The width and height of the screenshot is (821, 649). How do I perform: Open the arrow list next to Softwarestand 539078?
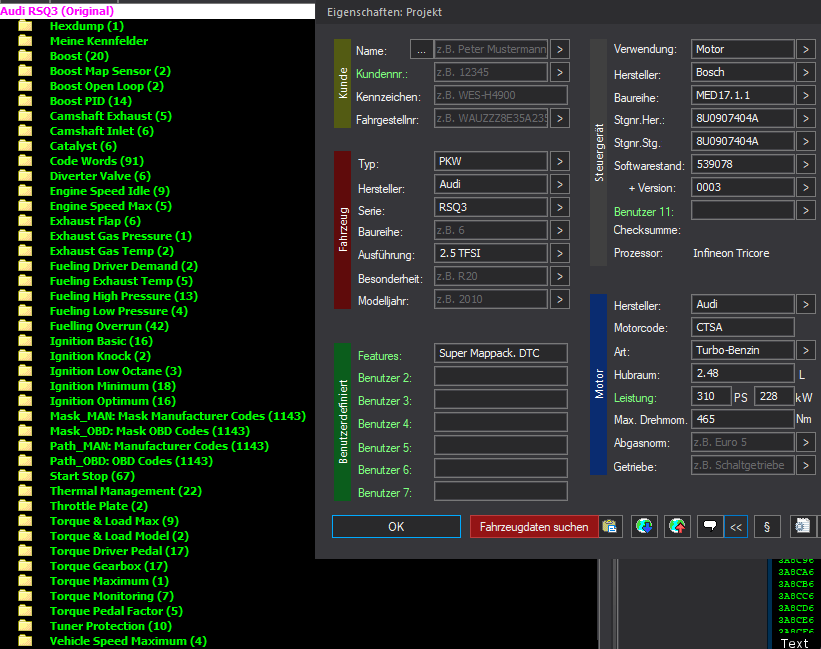[x=806, y=164]
